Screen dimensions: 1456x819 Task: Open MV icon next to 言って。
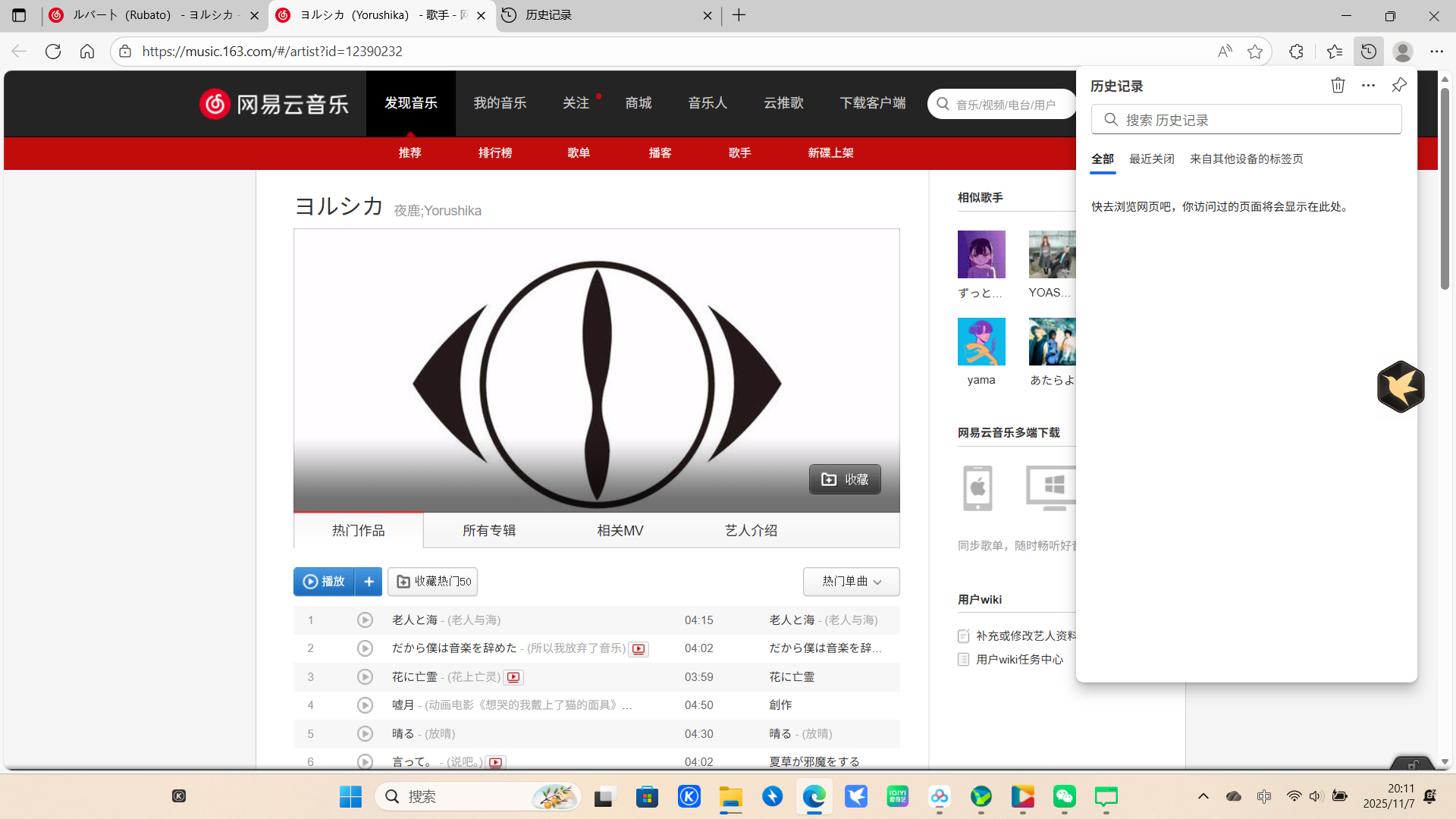495,762
